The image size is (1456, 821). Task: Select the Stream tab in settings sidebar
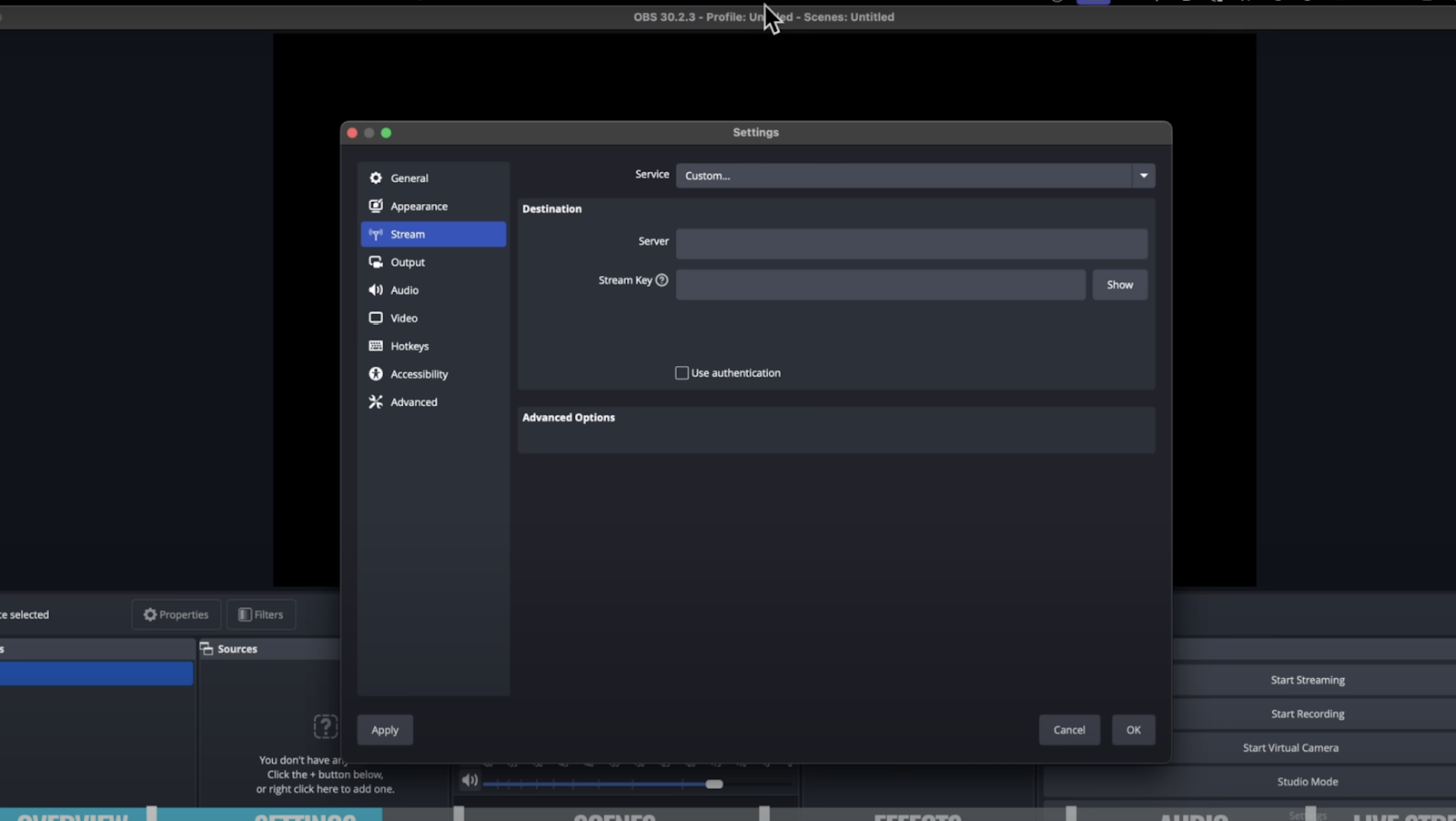coord(407,234)
